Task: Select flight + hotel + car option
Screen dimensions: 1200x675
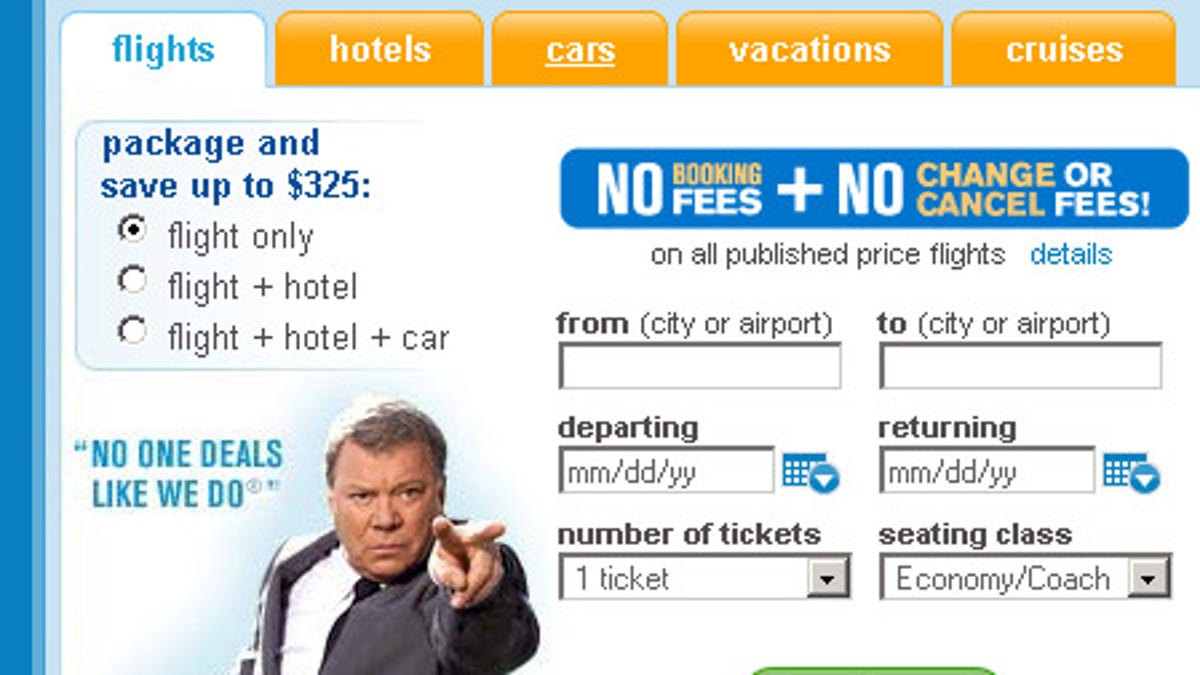Action: pos(132,331)
